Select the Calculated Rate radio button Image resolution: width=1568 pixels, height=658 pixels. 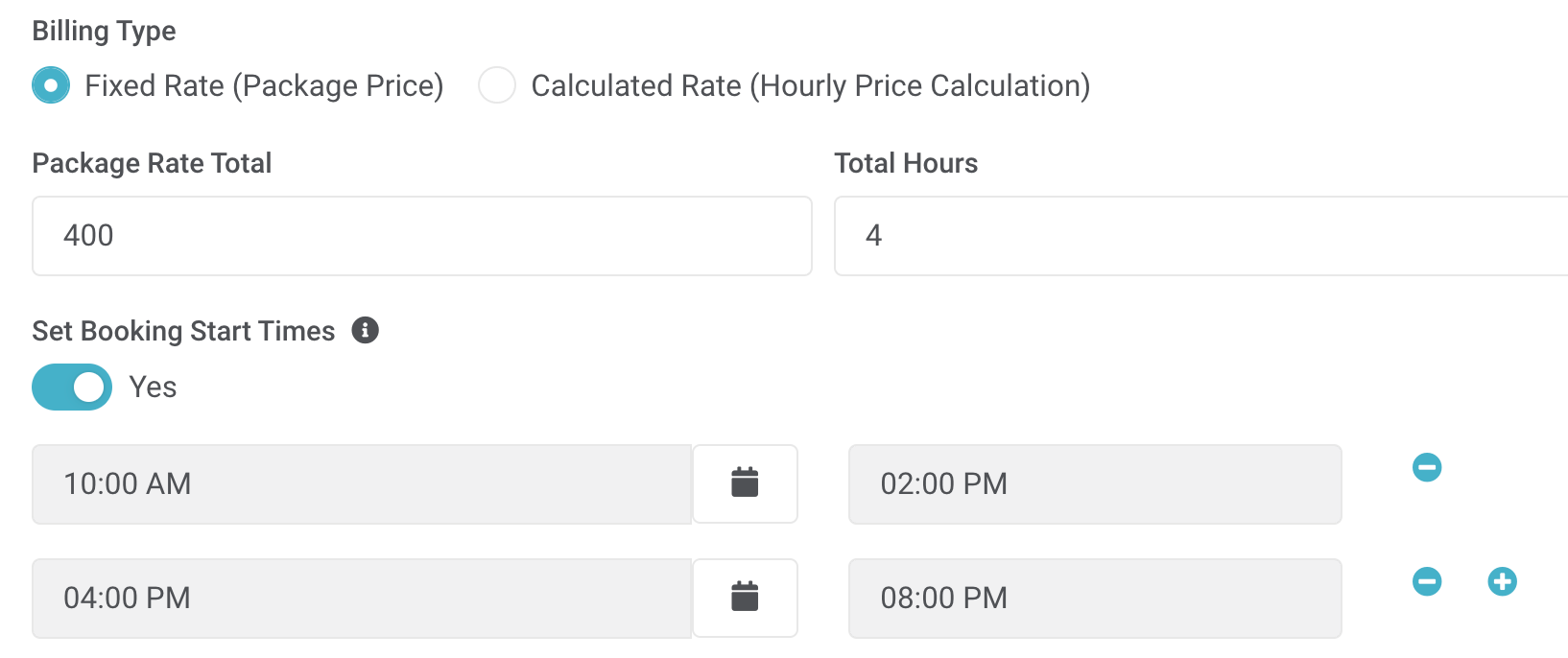pos(497,85)
